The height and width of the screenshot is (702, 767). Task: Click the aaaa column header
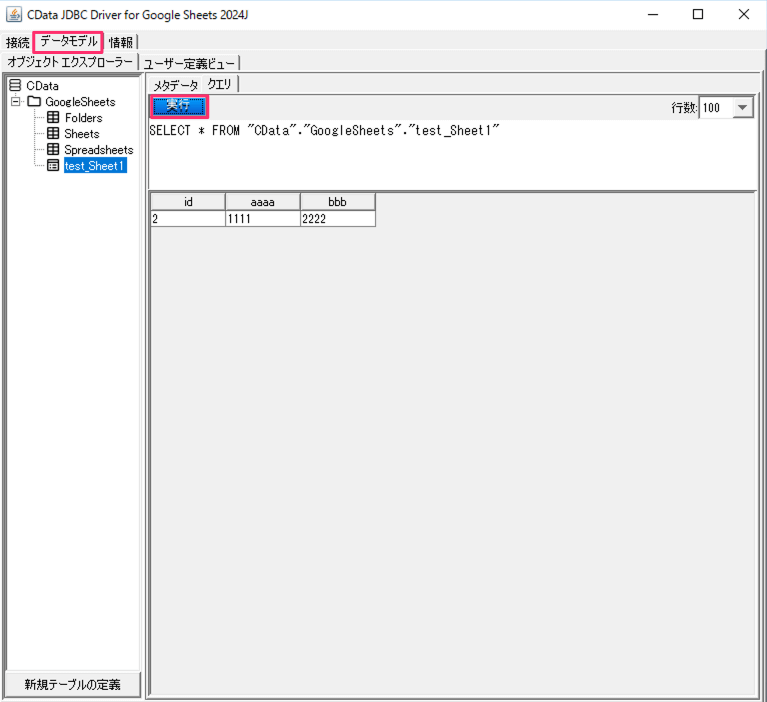click(263, 202)
